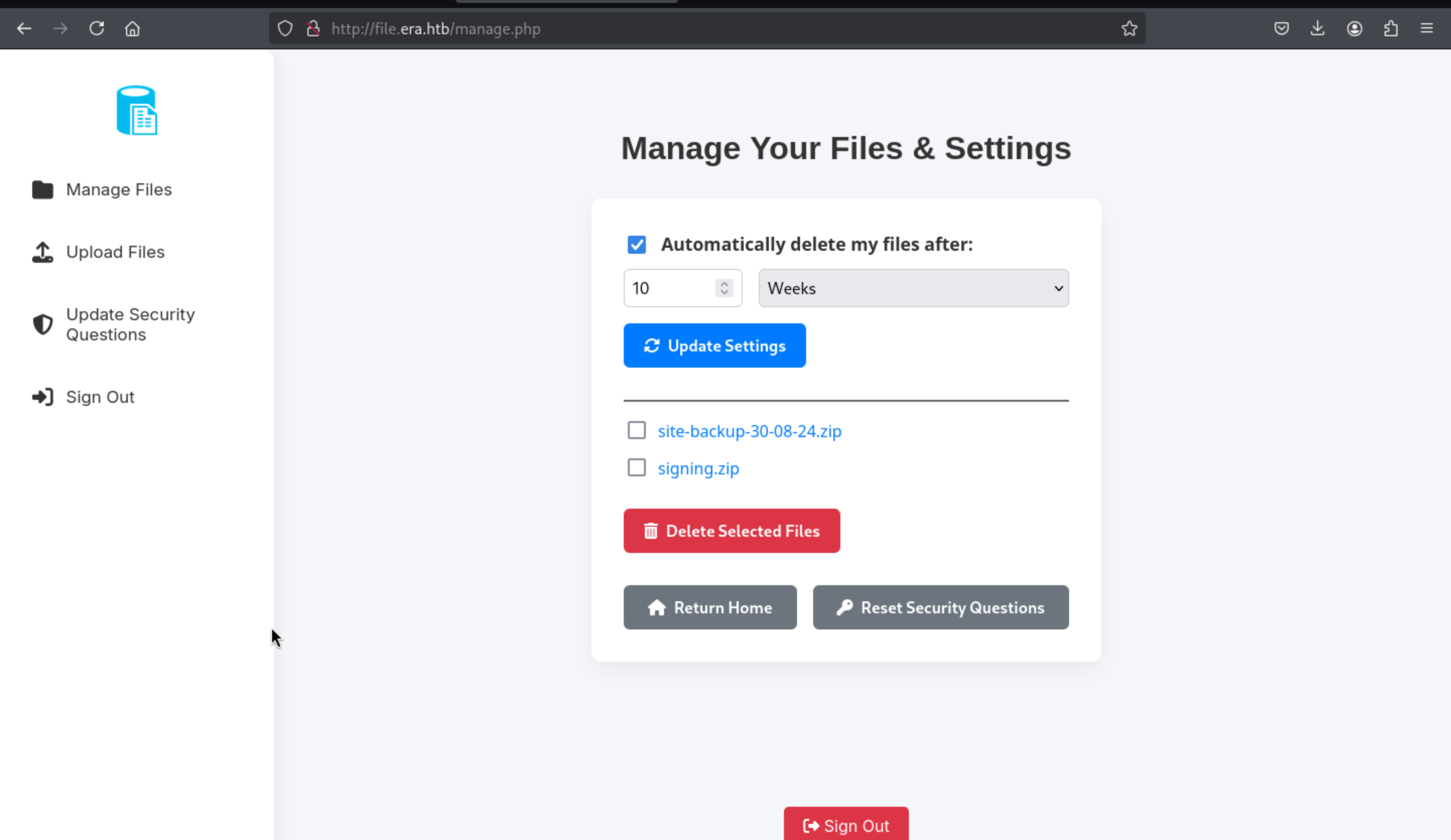Disable the automatically delete files checkbox

tap(636, 245)
